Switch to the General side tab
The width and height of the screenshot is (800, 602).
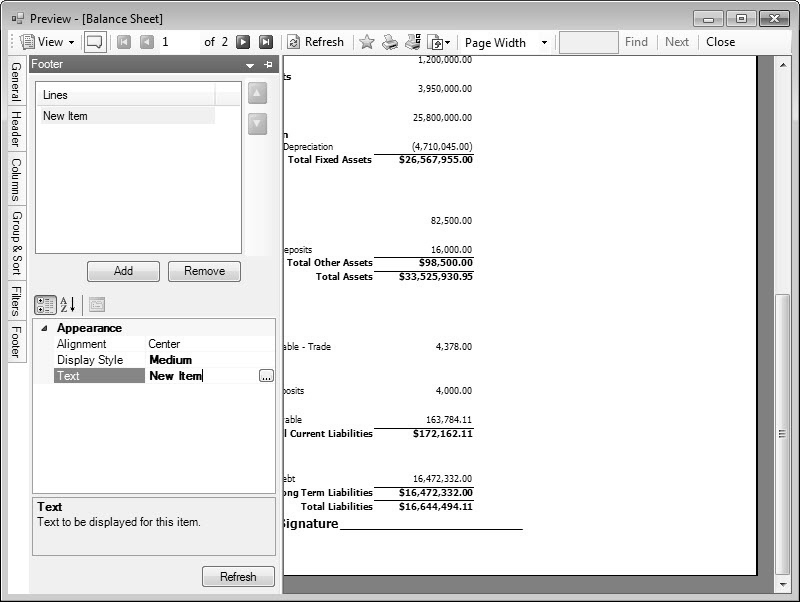[15, 81]
